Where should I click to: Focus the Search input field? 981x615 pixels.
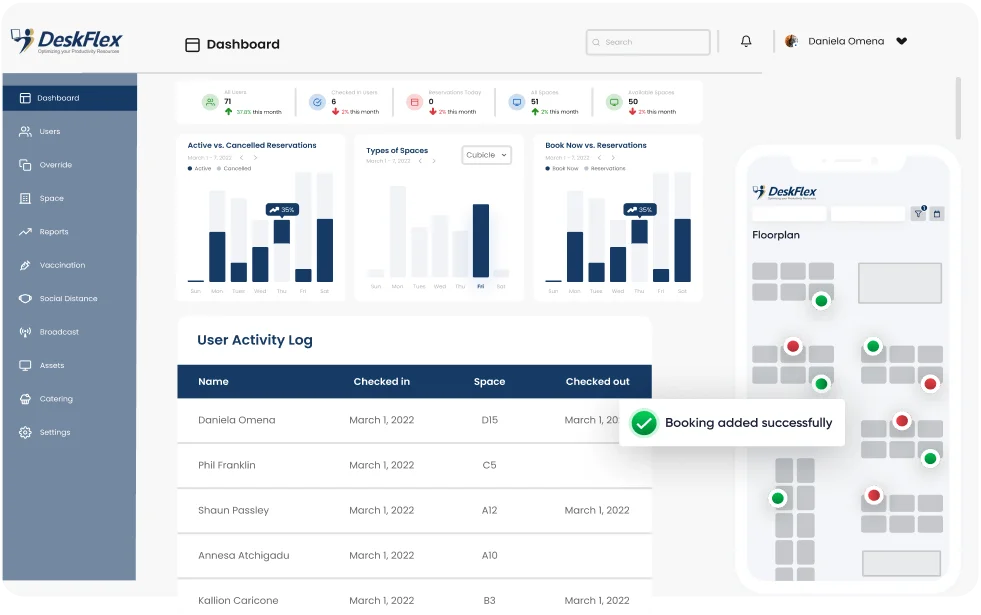pos(648,42)
